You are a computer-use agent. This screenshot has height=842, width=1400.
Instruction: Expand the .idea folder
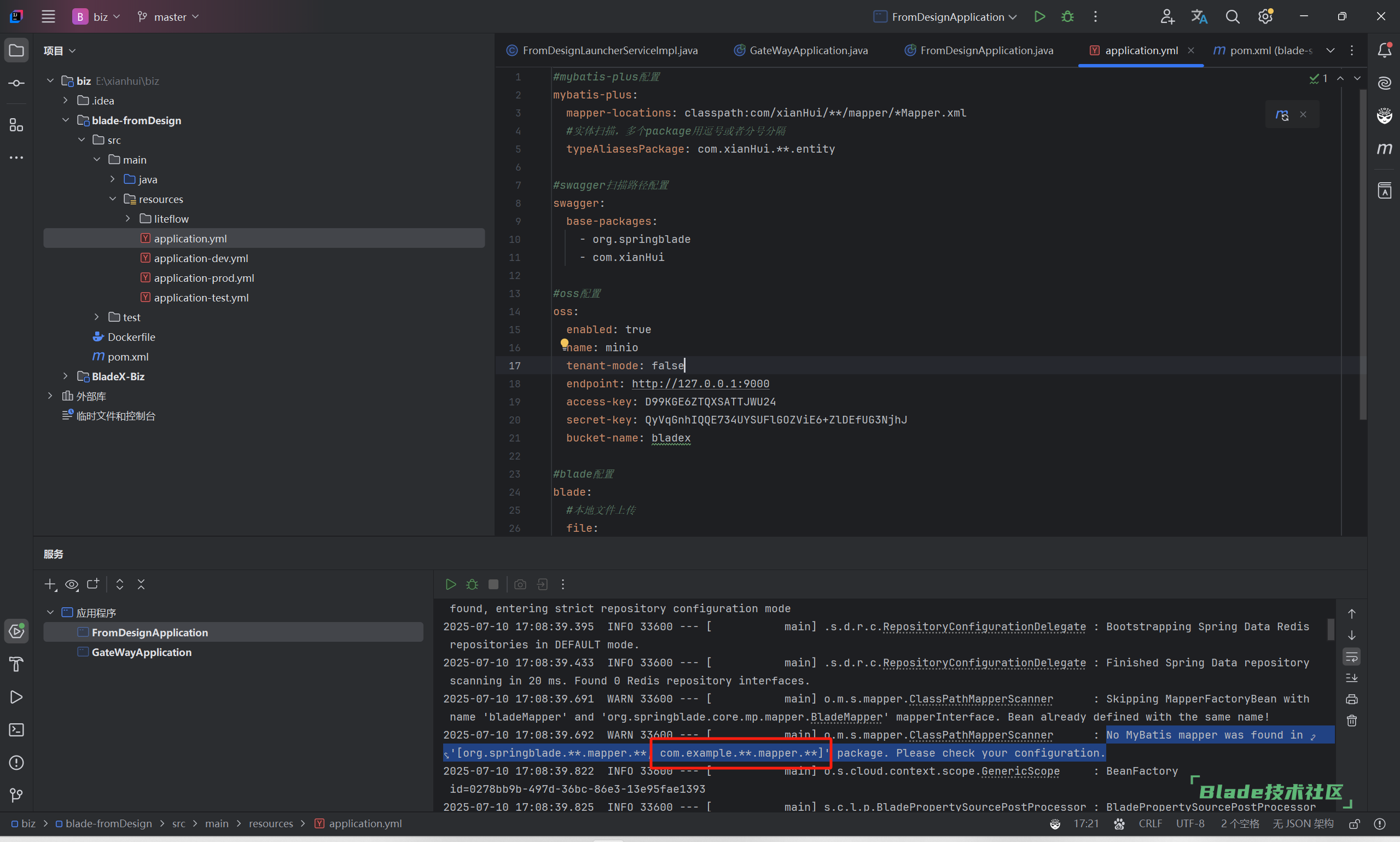pos(65,101)
